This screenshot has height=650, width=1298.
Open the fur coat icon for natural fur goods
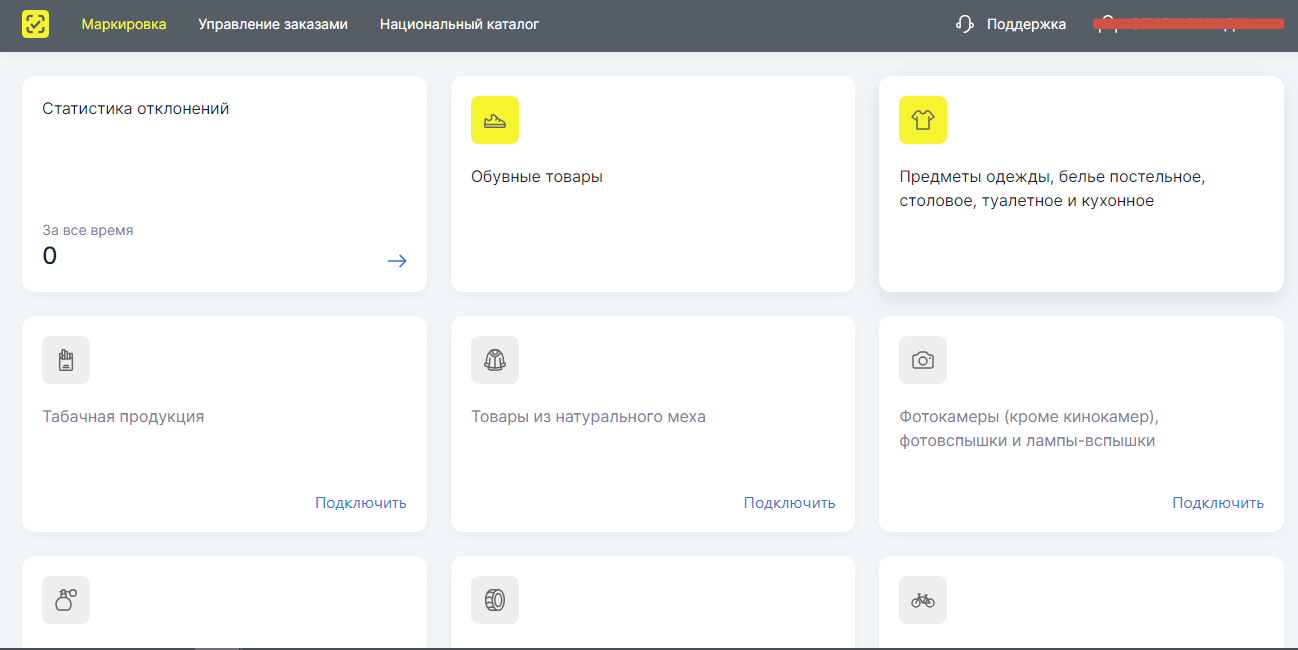click(494, 360)
